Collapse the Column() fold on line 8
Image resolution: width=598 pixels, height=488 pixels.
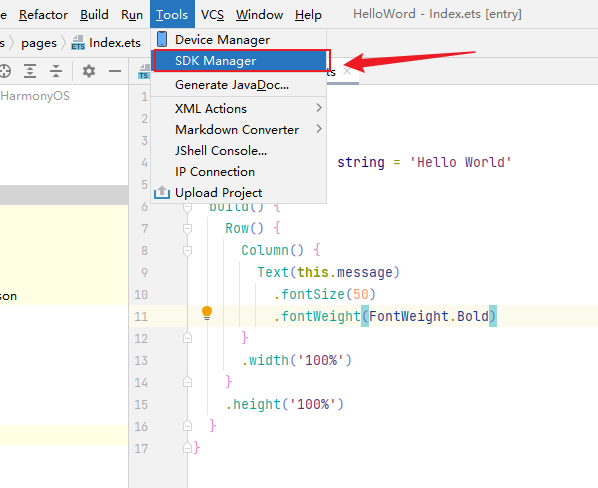(x=187, y=251)
